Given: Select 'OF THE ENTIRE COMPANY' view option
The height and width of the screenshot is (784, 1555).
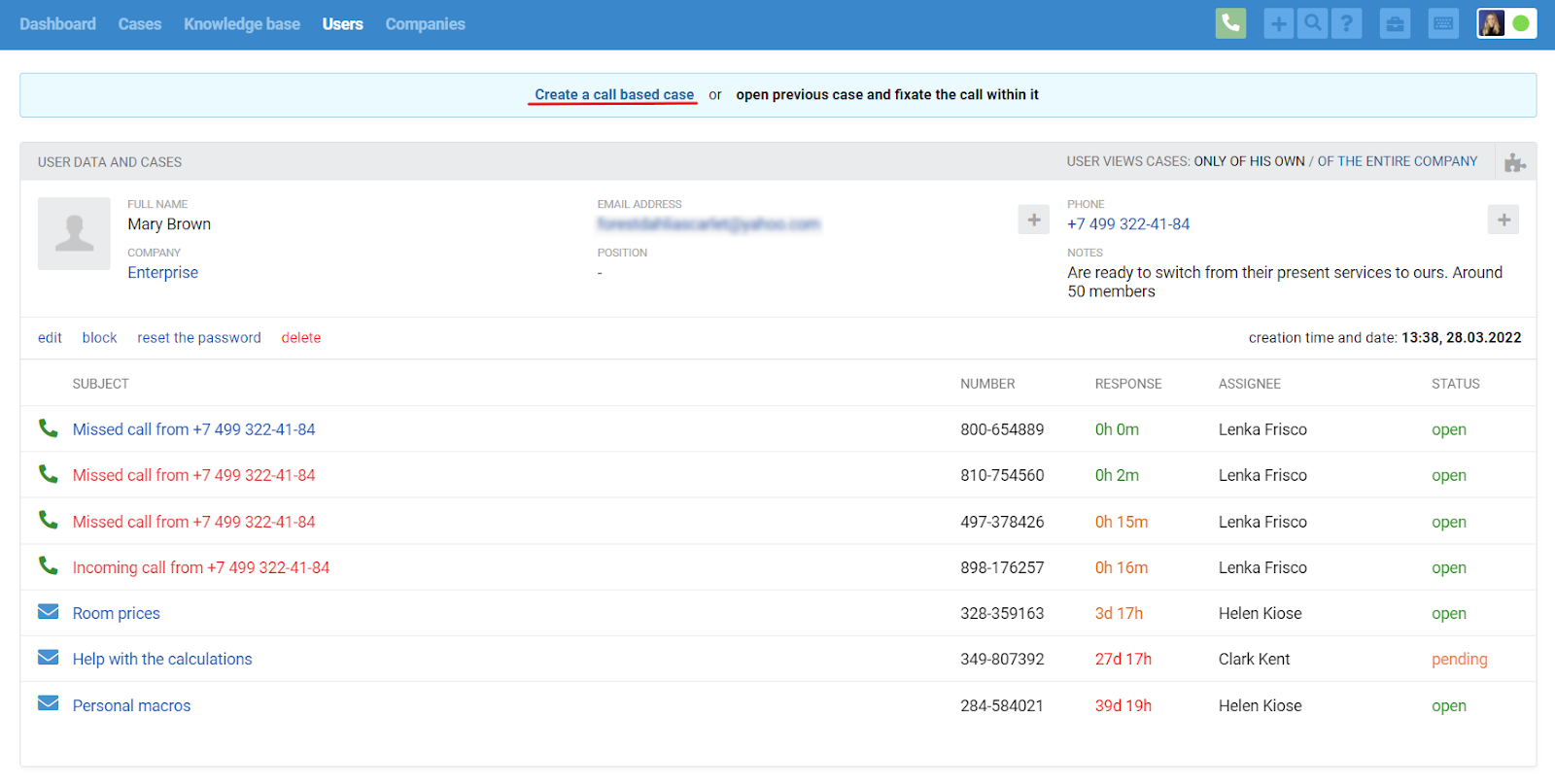Looking at the screenshot, I should [1398, 161].
